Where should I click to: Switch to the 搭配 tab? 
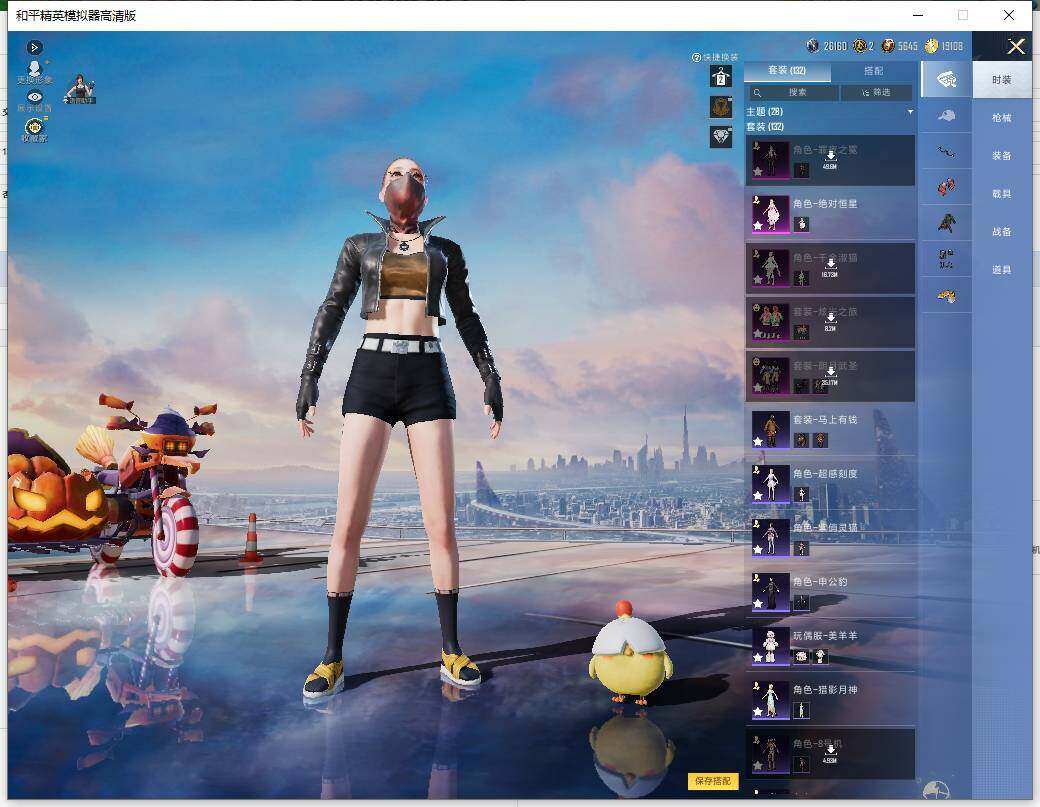[874, 70]
